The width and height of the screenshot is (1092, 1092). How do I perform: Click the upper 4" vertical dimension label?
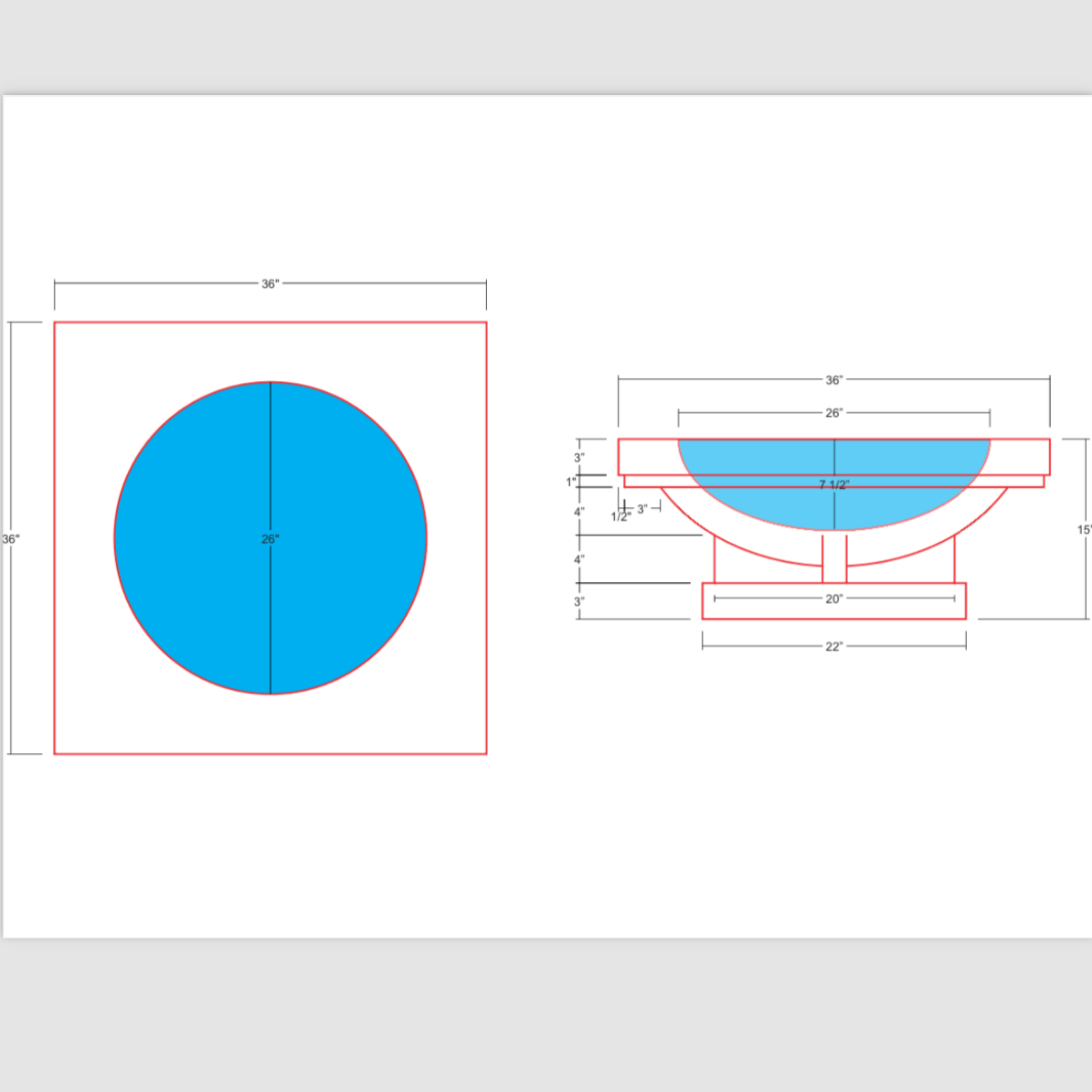tap(578, 512)
